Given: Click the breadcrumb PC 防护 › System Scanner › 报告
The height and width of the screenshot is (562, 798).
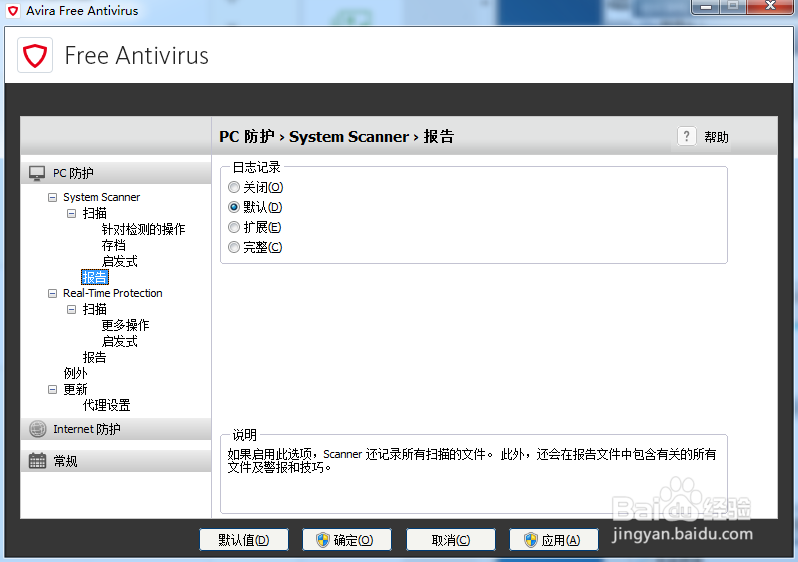Looking at the screenshot, I should [x=336, y=136].
